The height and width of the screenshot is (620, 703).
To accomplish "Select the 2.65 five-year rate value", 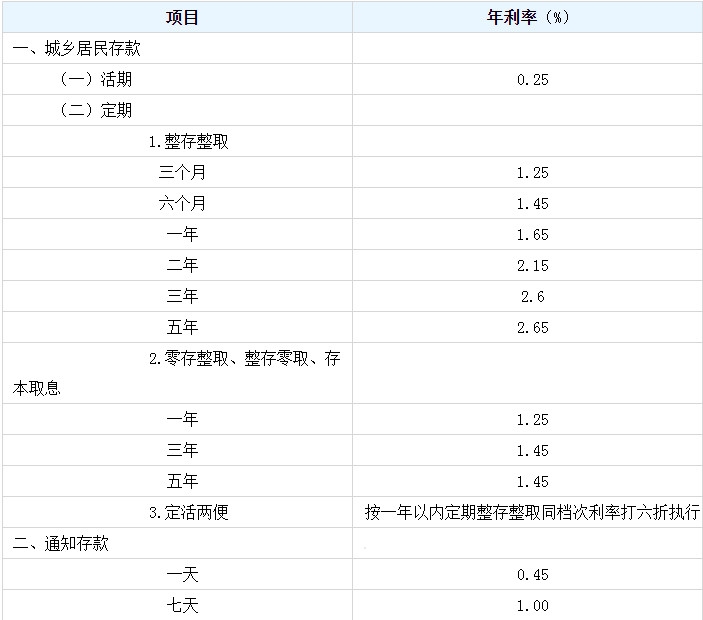I will (x=533, y=327).
